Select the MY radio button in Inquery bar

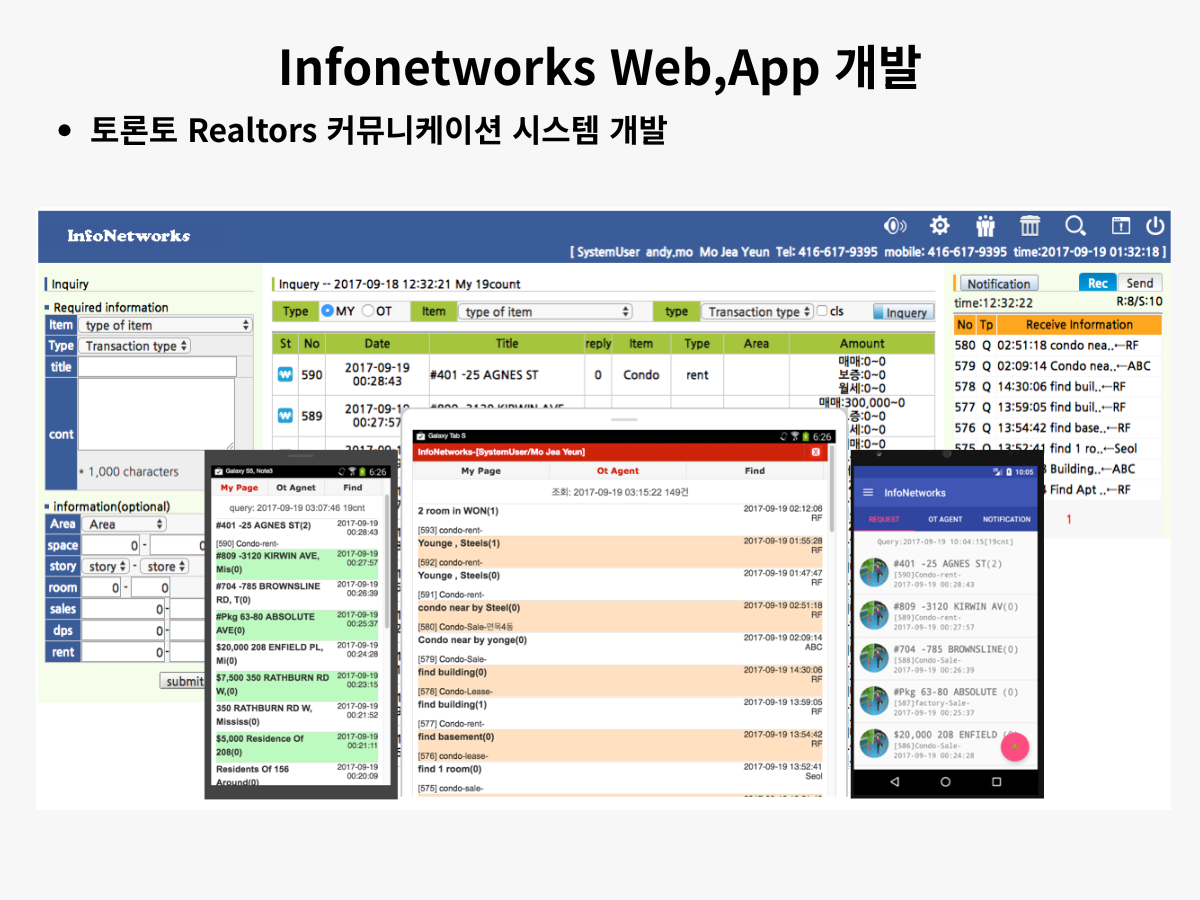328,311
